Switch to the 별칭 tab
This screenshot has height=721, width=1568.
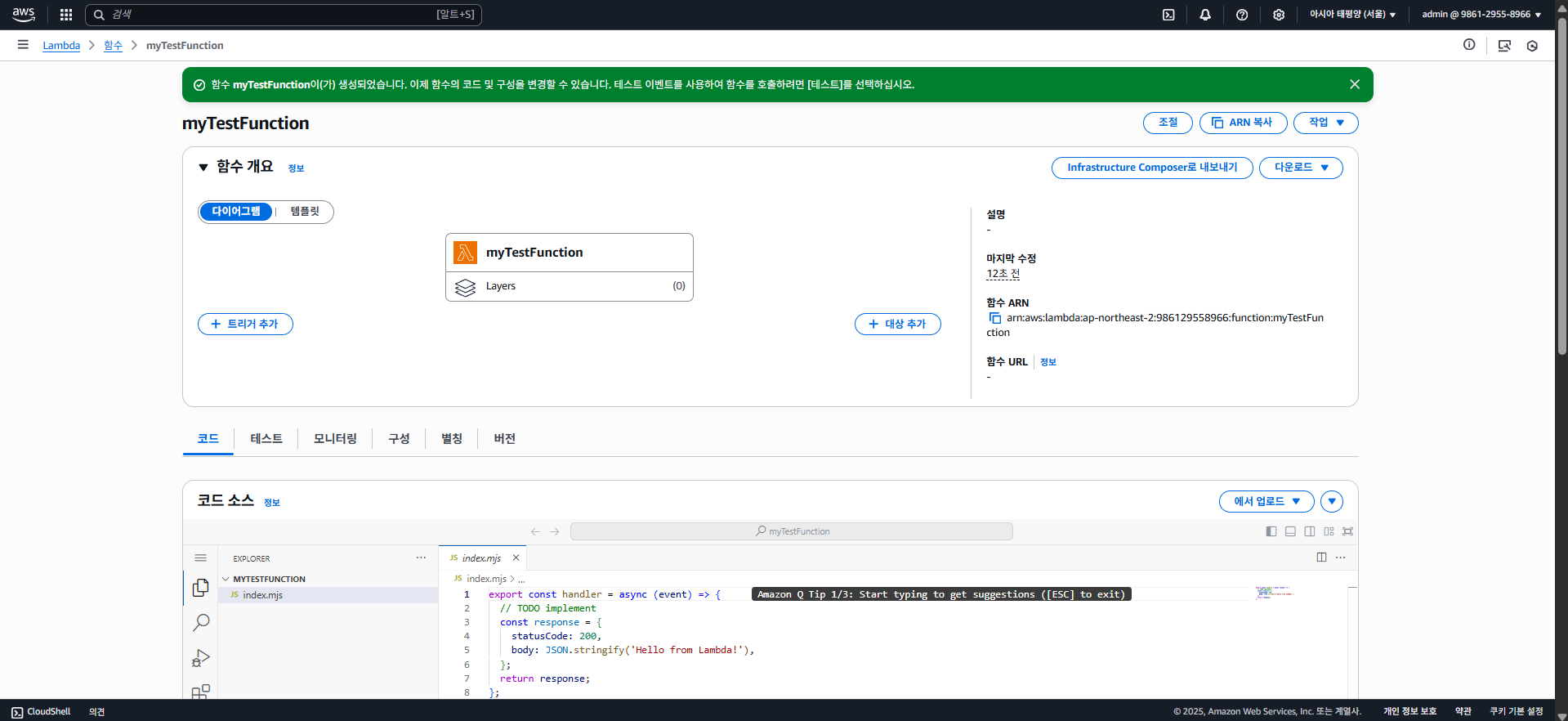coord(452,439)
